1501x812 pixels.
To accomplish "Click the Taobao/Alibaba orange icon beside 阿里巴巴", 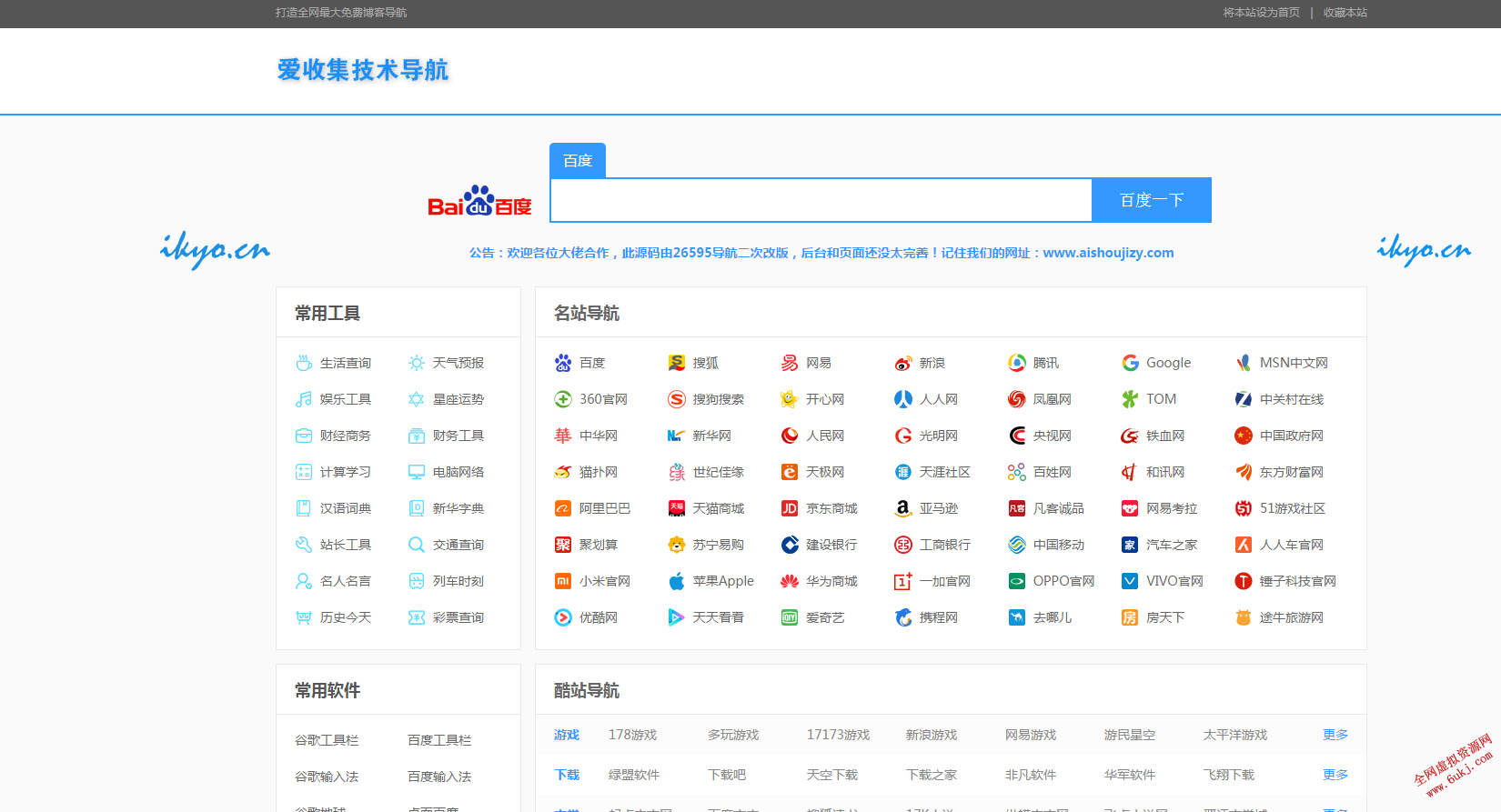I will [x=563, y=508].
